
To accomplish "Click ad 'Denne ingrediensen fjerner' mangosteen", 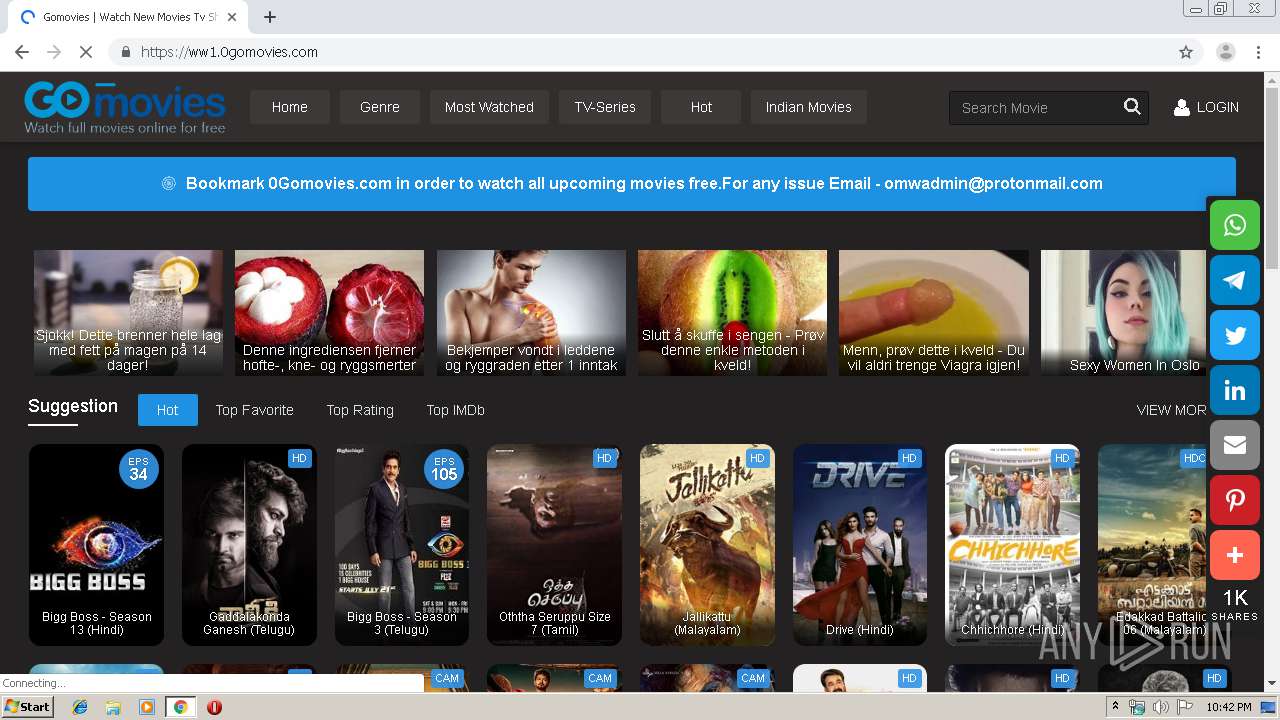I will [329, 313].
